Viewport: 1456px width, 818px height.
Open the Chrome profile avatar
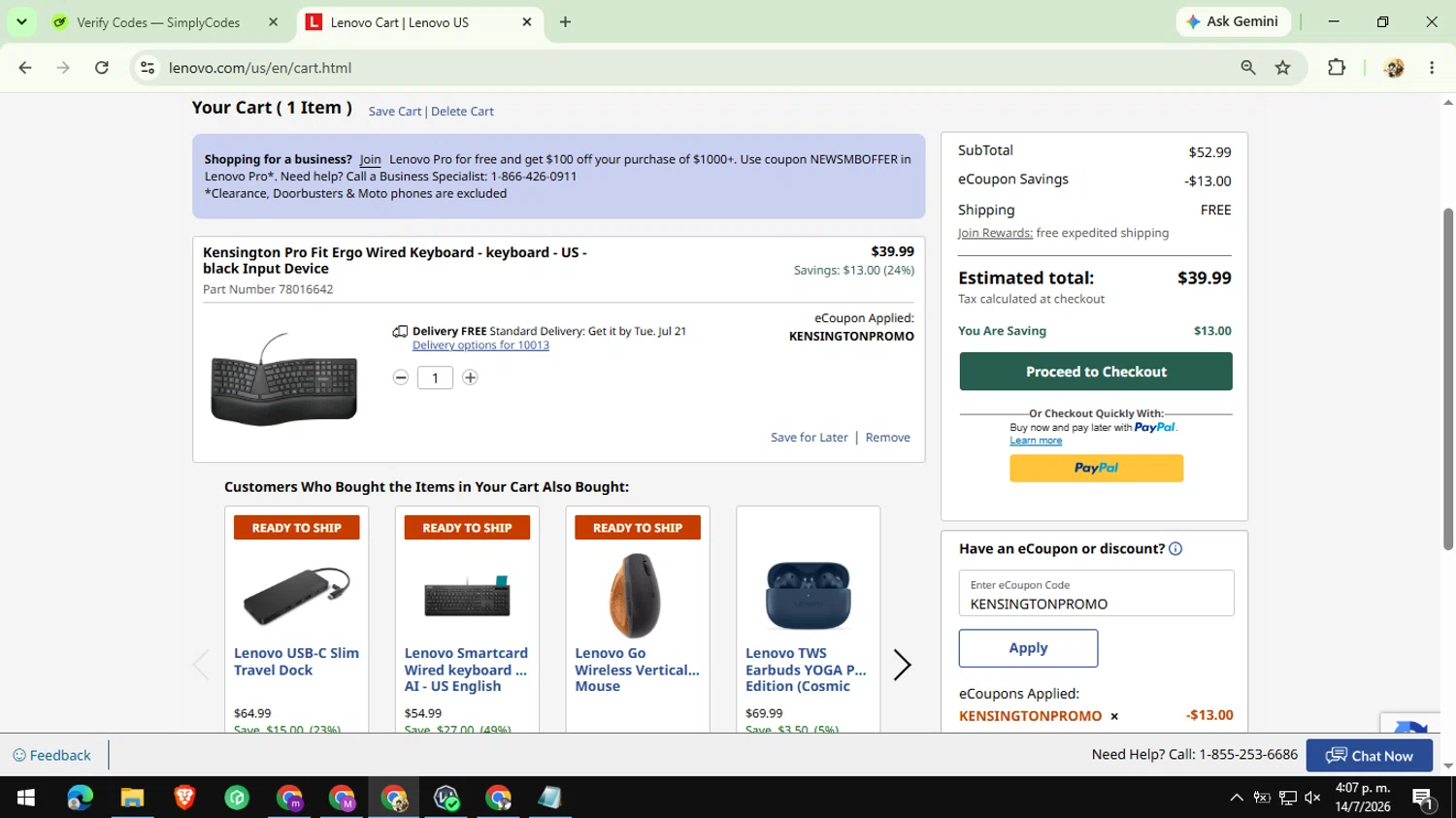(1394, 68)
